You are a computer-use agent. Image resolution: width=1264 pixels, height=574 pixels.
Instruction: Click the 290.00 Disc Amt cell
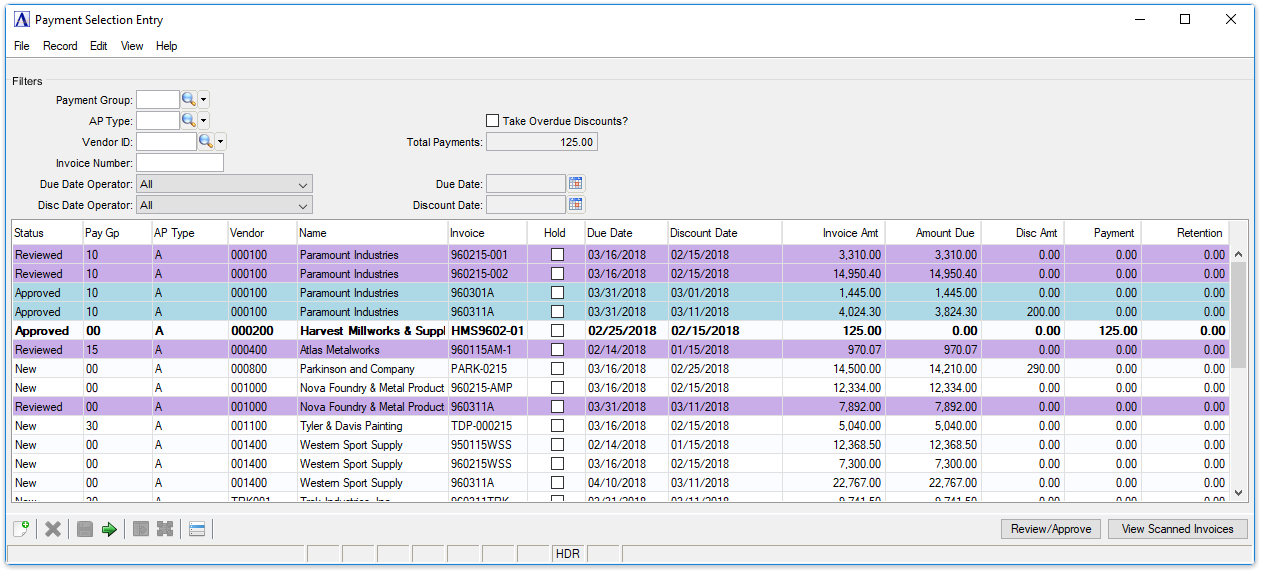(x=1023, y=369)
